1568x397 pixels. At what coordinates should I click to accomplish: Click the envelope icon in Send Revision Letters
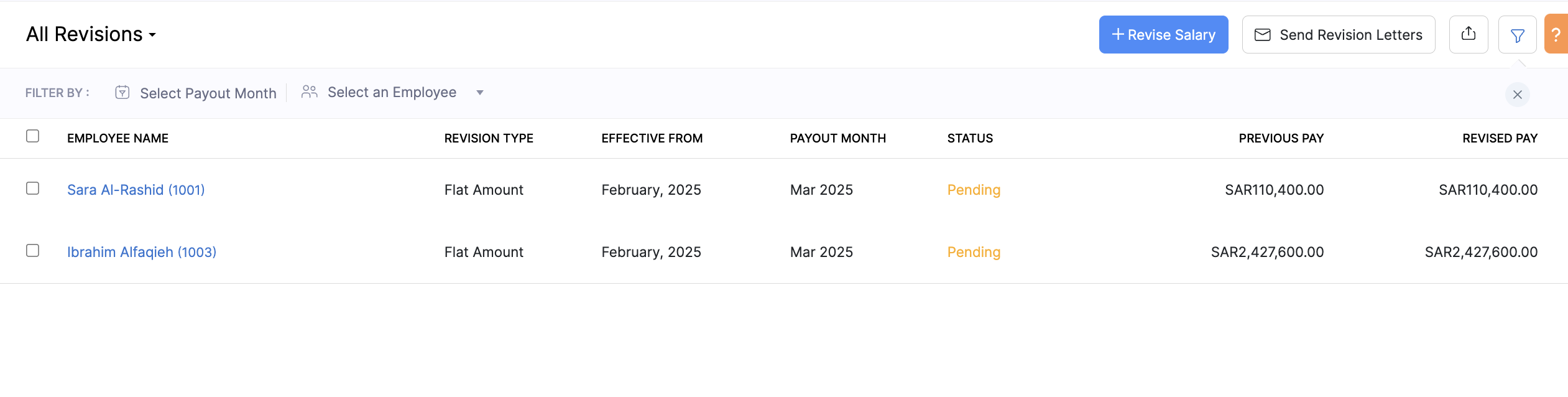pos(1262,35)
